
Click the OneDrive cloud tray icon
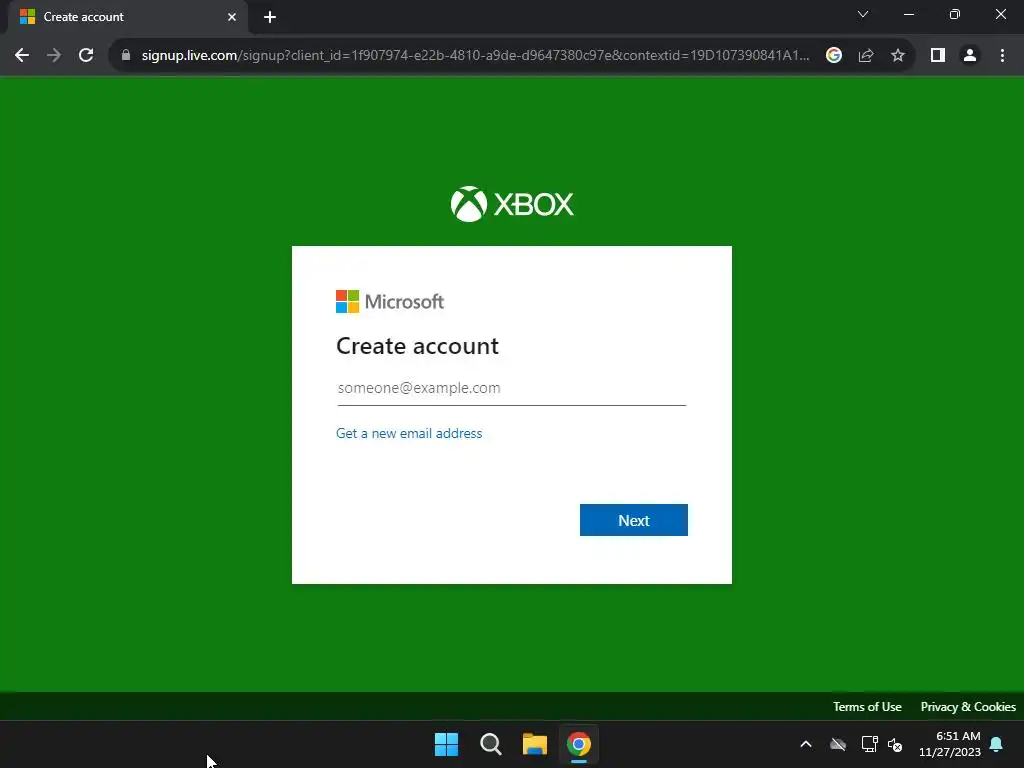click(x=838, y=744)
